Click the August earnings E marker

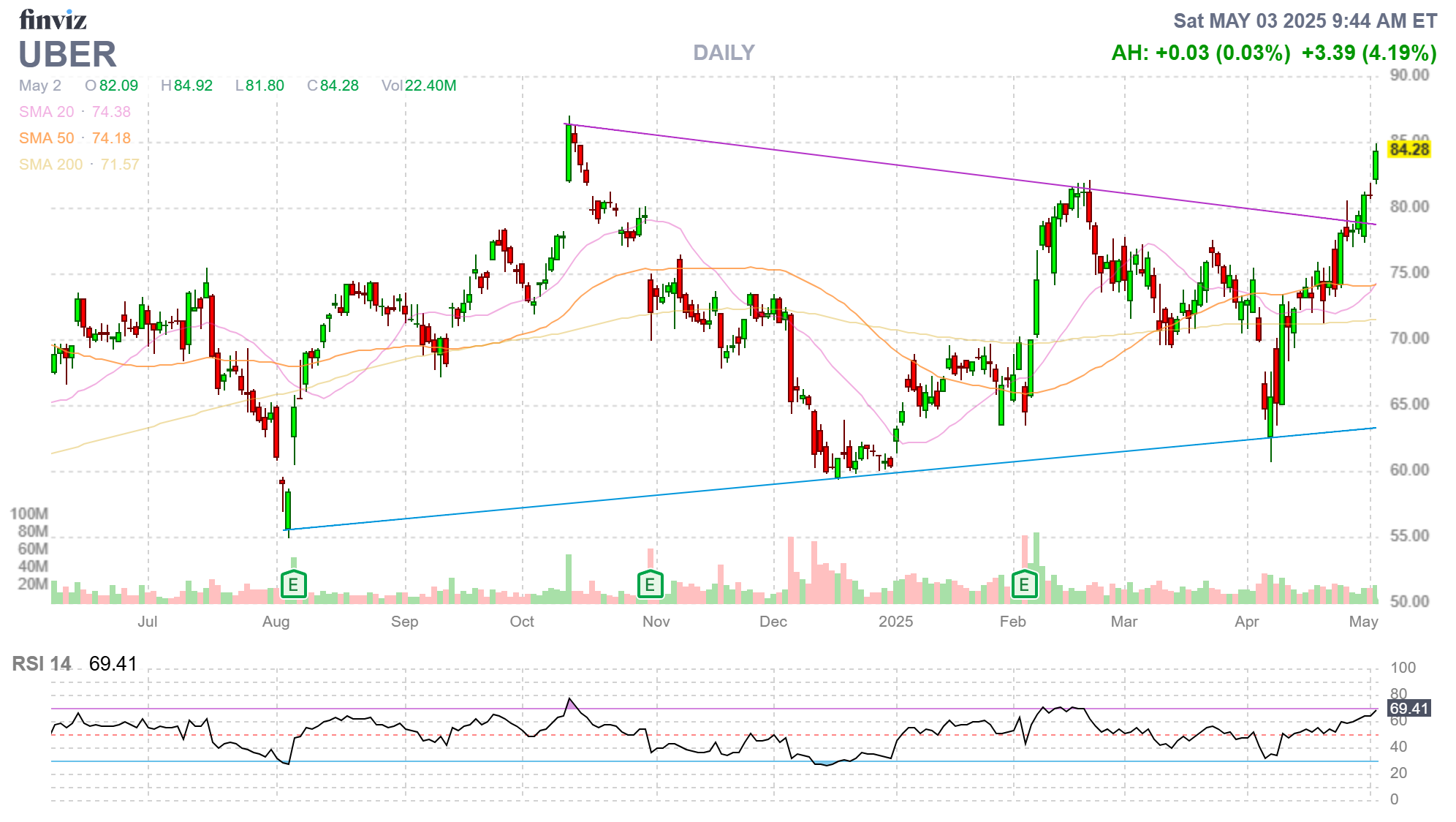[x=293, y=584]
